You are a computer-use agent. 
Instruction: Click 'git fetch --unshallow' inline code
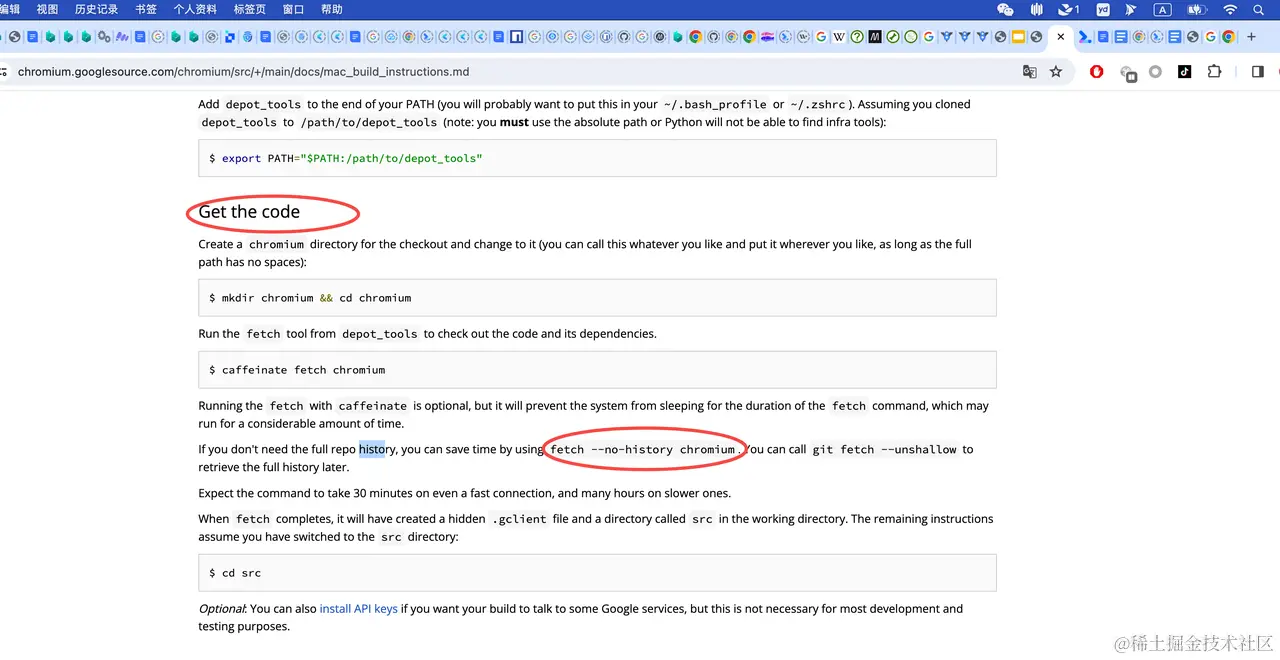click(884, 450)
